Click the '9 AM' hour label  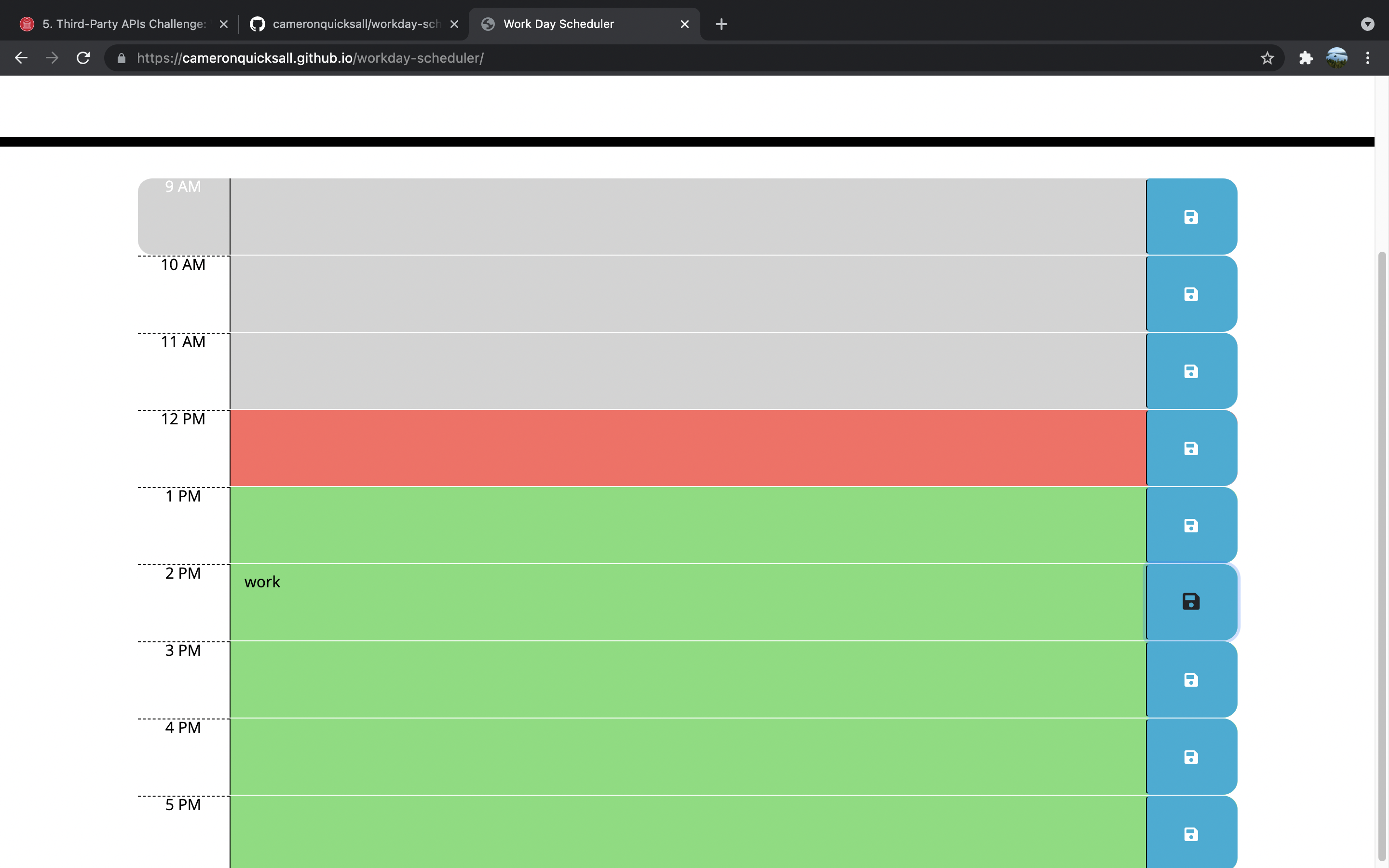click(x=183, y=187)
